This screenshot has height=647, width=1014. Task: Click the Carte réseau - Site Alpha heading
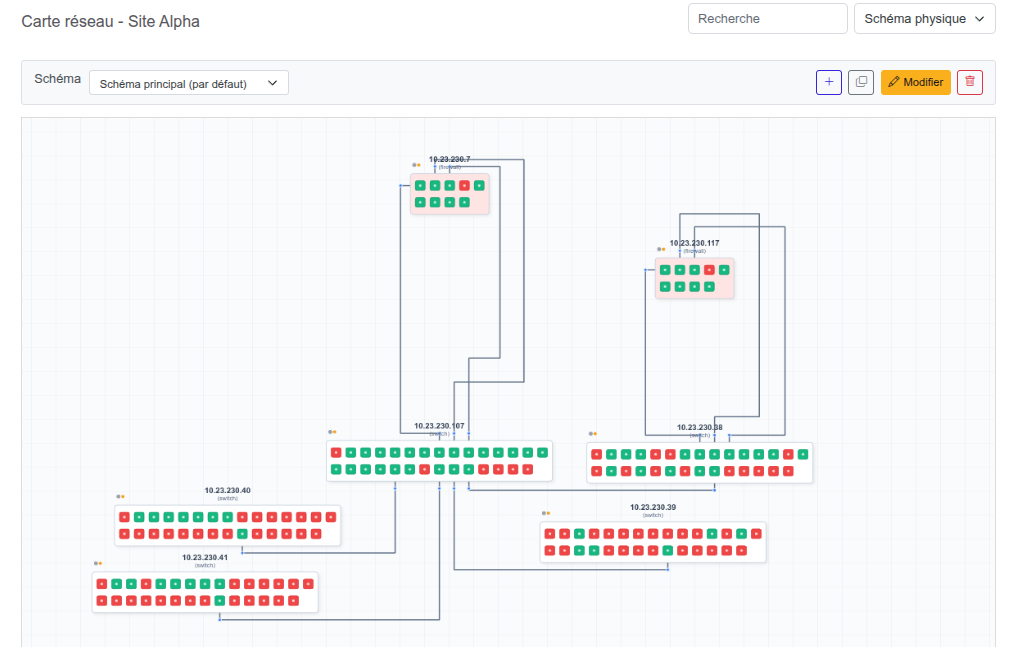coord(110,21)
